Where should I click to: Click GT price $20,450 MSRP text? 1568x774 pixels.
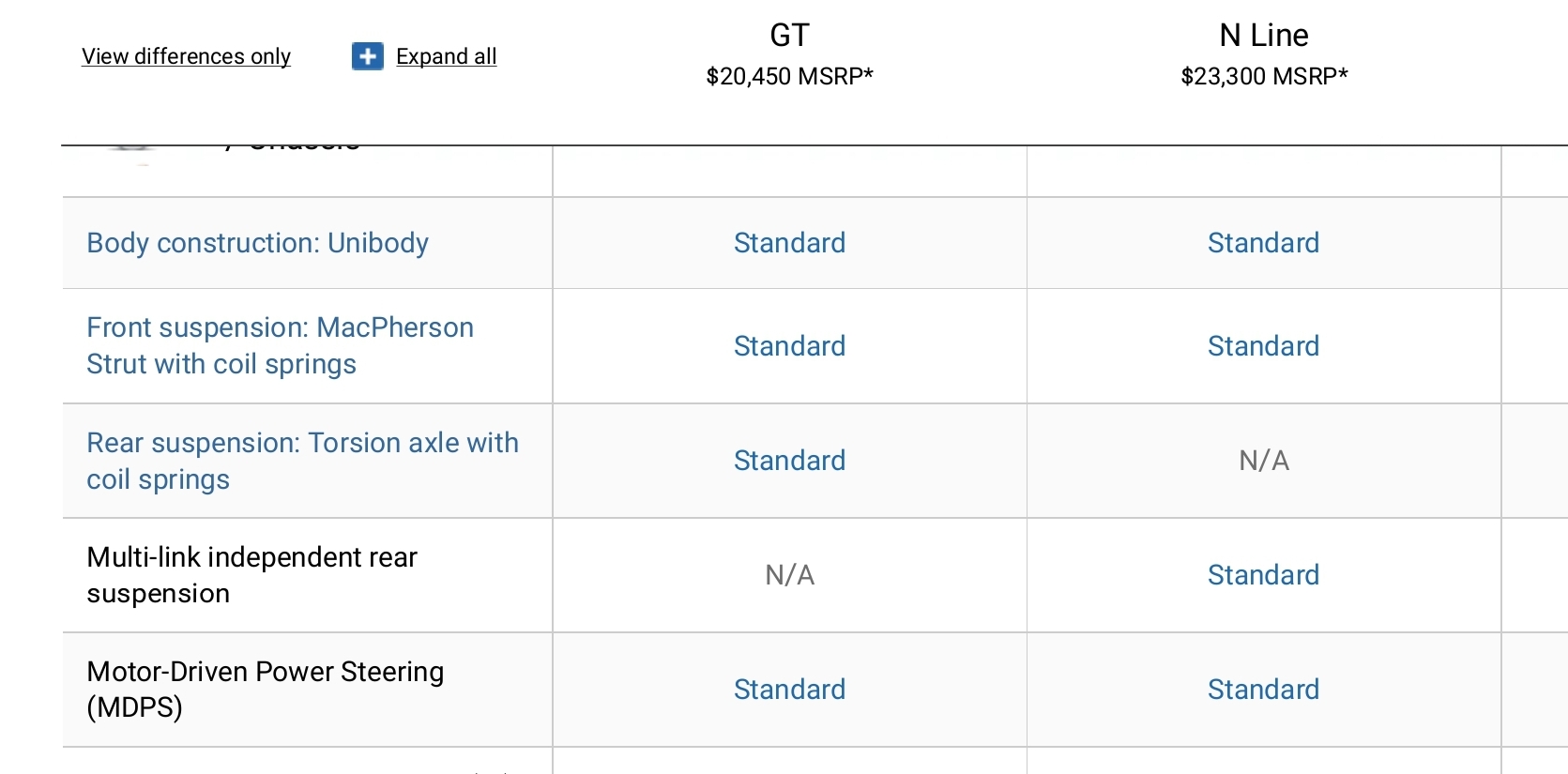click(789, 76)
